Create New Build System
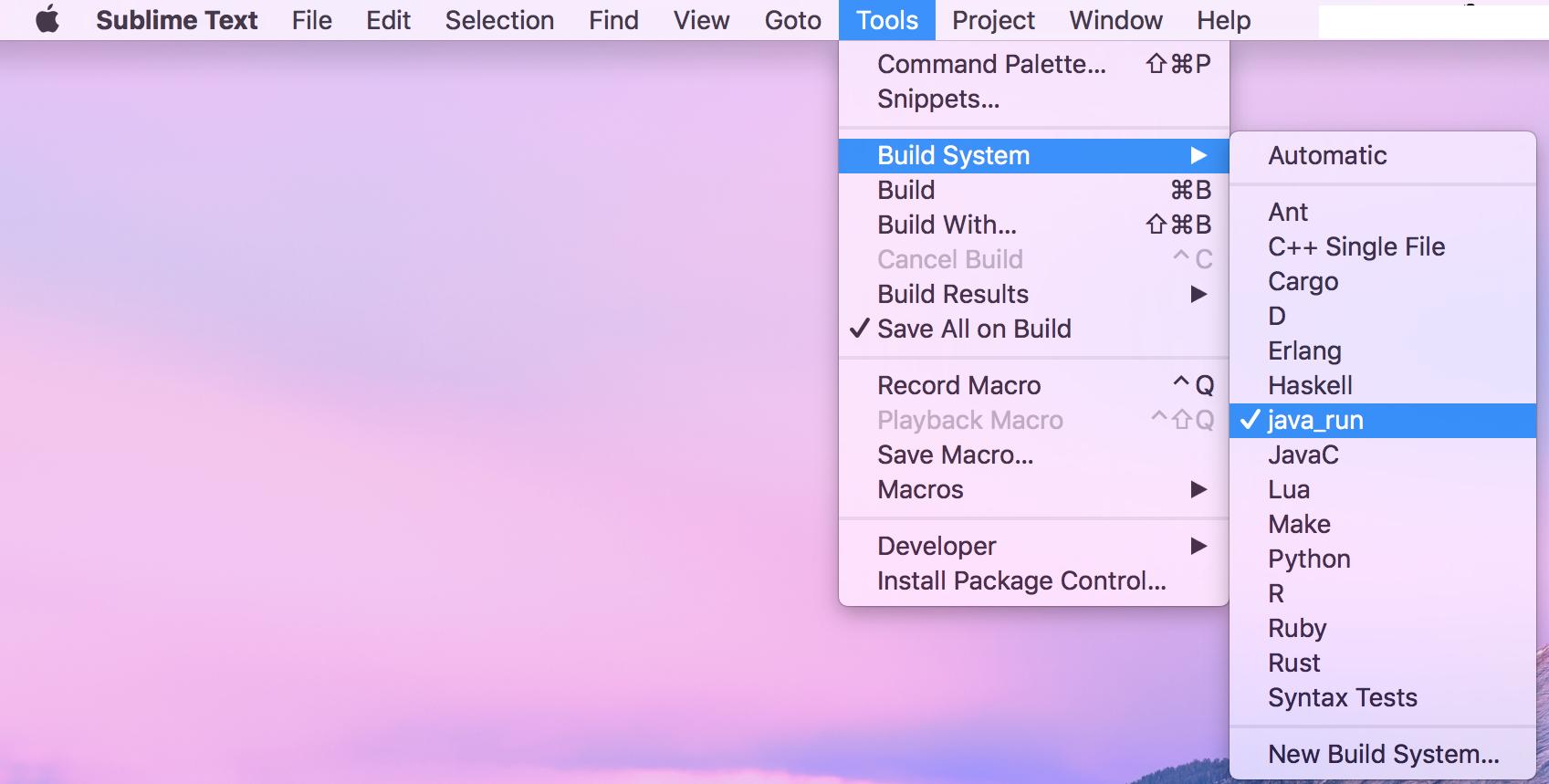1549x784 pixels. coord(1383,754)
